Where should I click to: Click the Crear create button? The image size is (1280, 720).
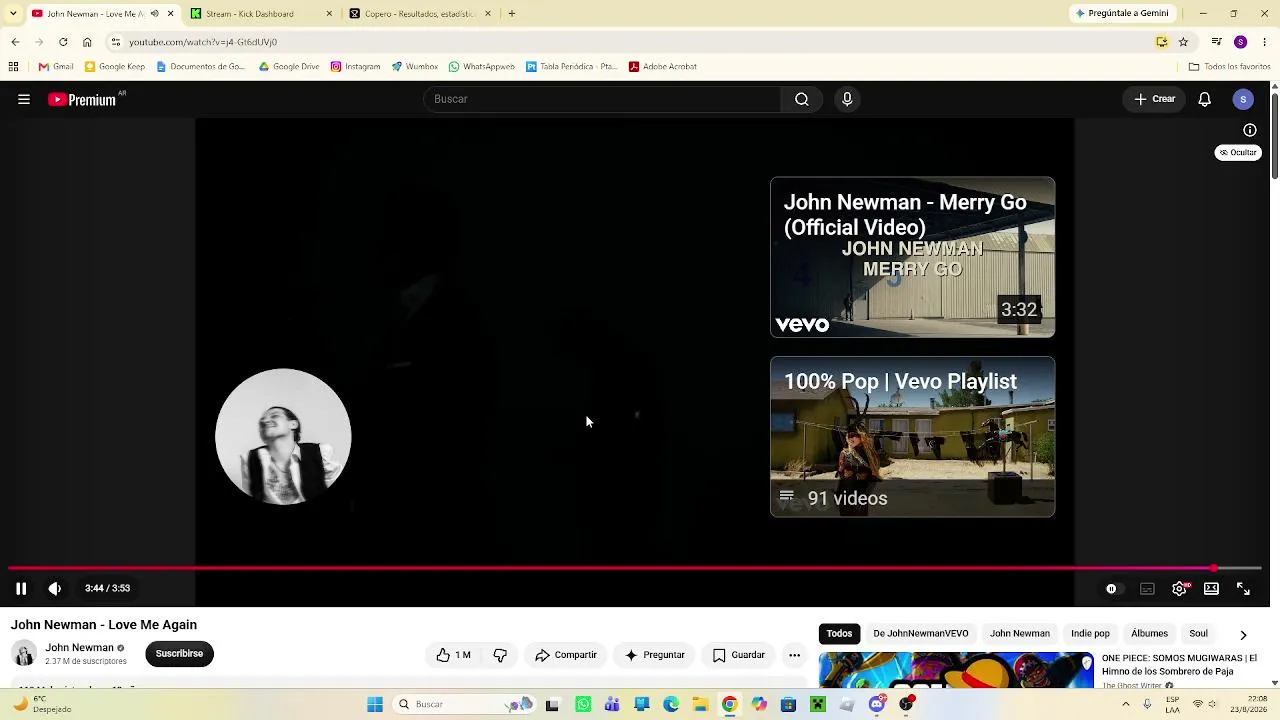(x=1155, y=99)
